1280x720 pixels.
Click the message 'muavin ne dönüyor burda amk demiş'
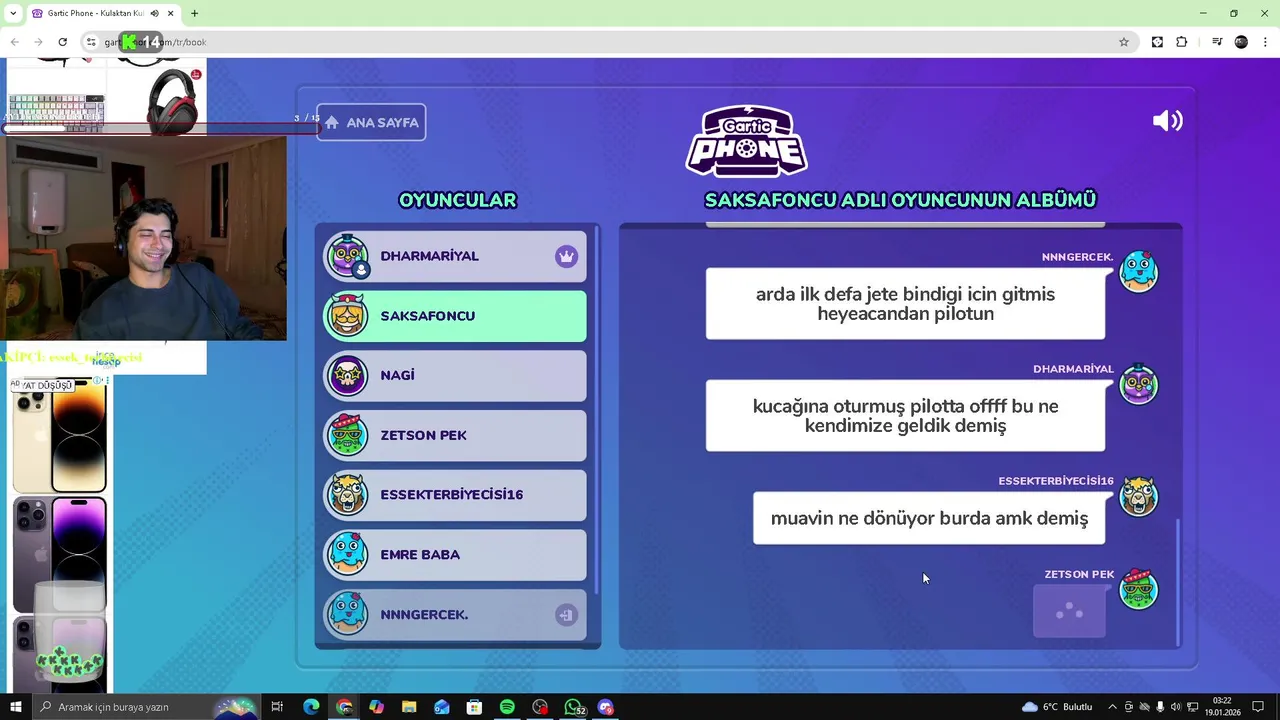pos(929,518)
